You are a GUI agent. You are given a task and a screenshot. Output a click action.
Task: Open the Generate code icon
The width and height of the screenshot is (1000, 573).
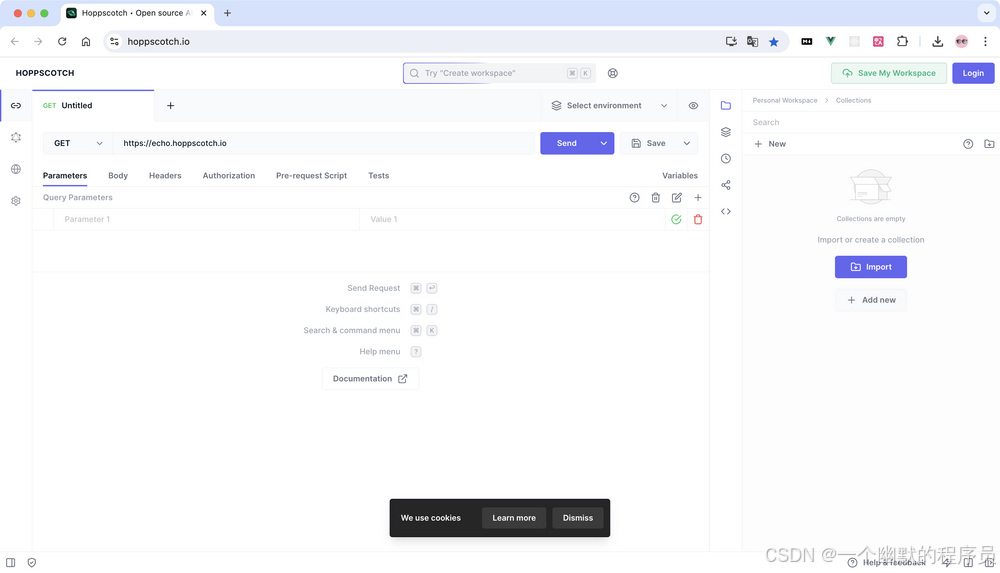[x=726, y=211]
